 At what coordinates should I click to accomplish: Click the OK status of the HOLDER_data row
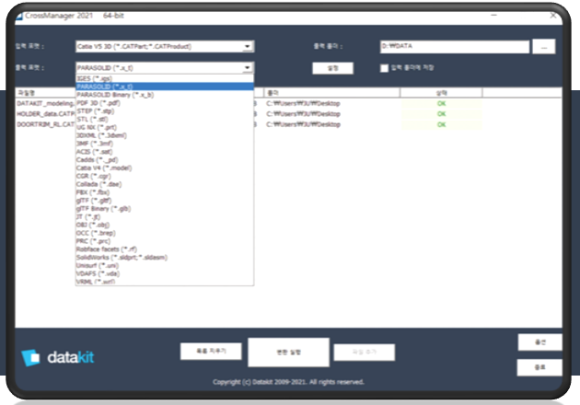441,114
